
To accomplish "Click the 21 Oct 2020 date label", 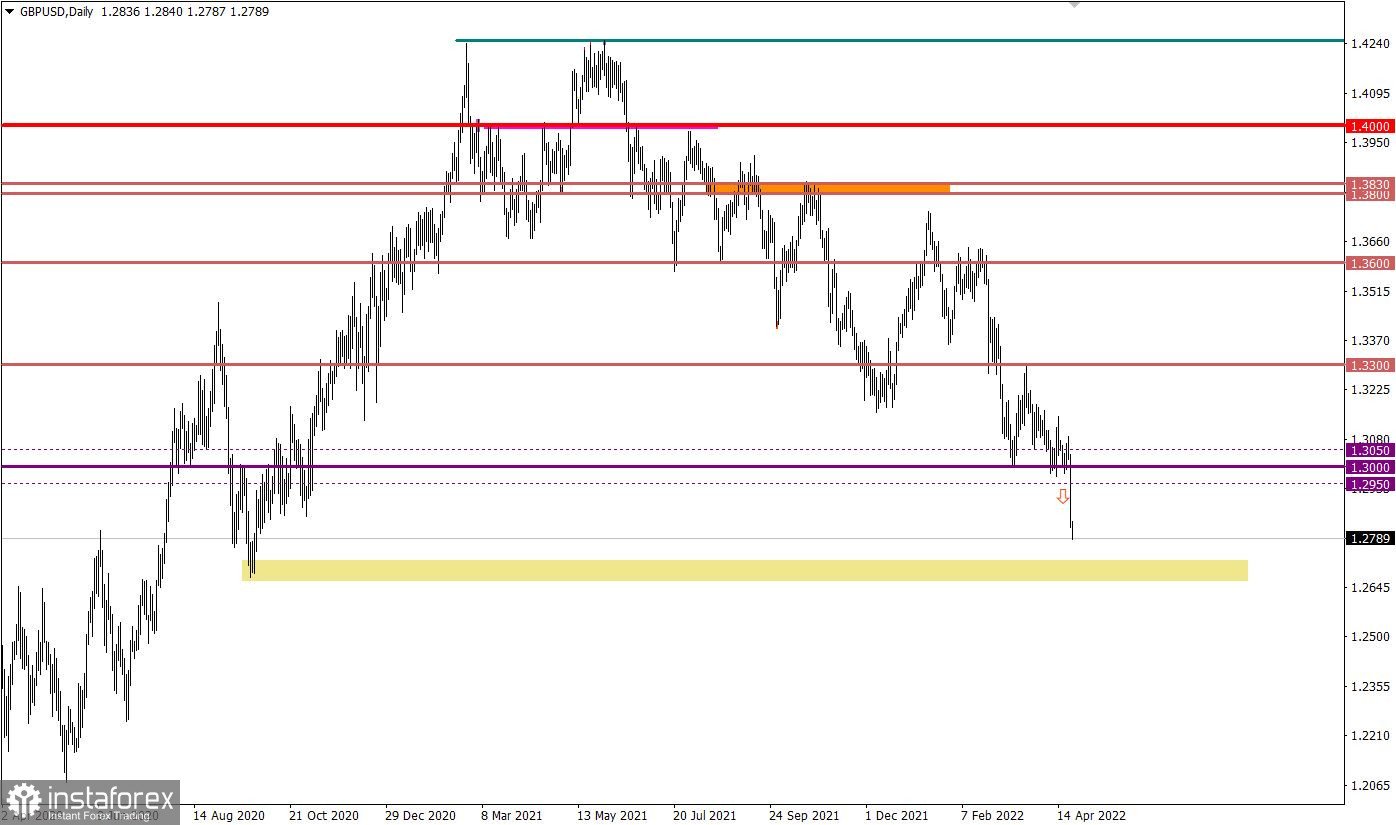I will point(325,815).
